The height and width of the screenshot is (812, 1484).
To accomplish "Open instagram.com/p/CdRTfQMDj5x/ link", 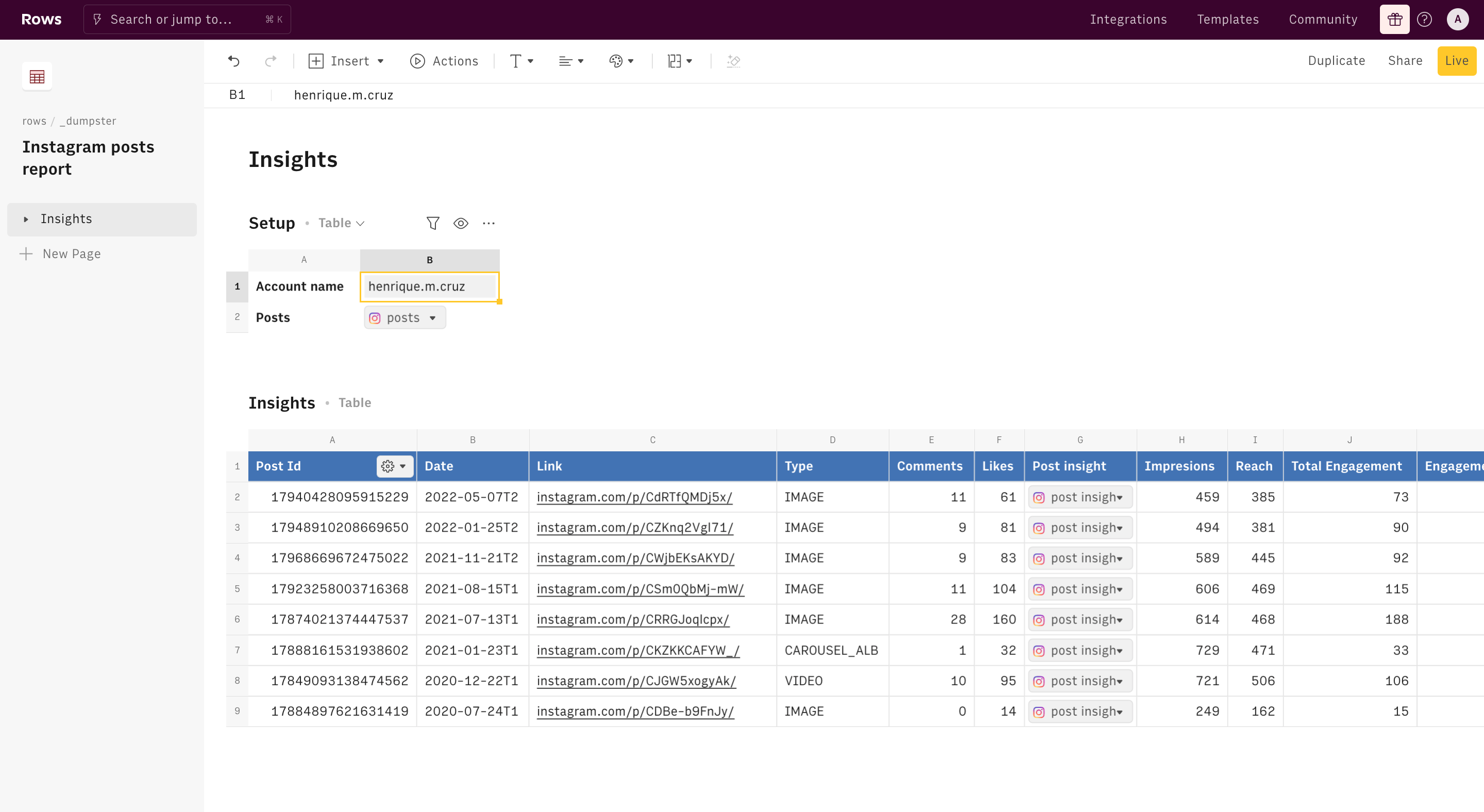I will (634, 497).
